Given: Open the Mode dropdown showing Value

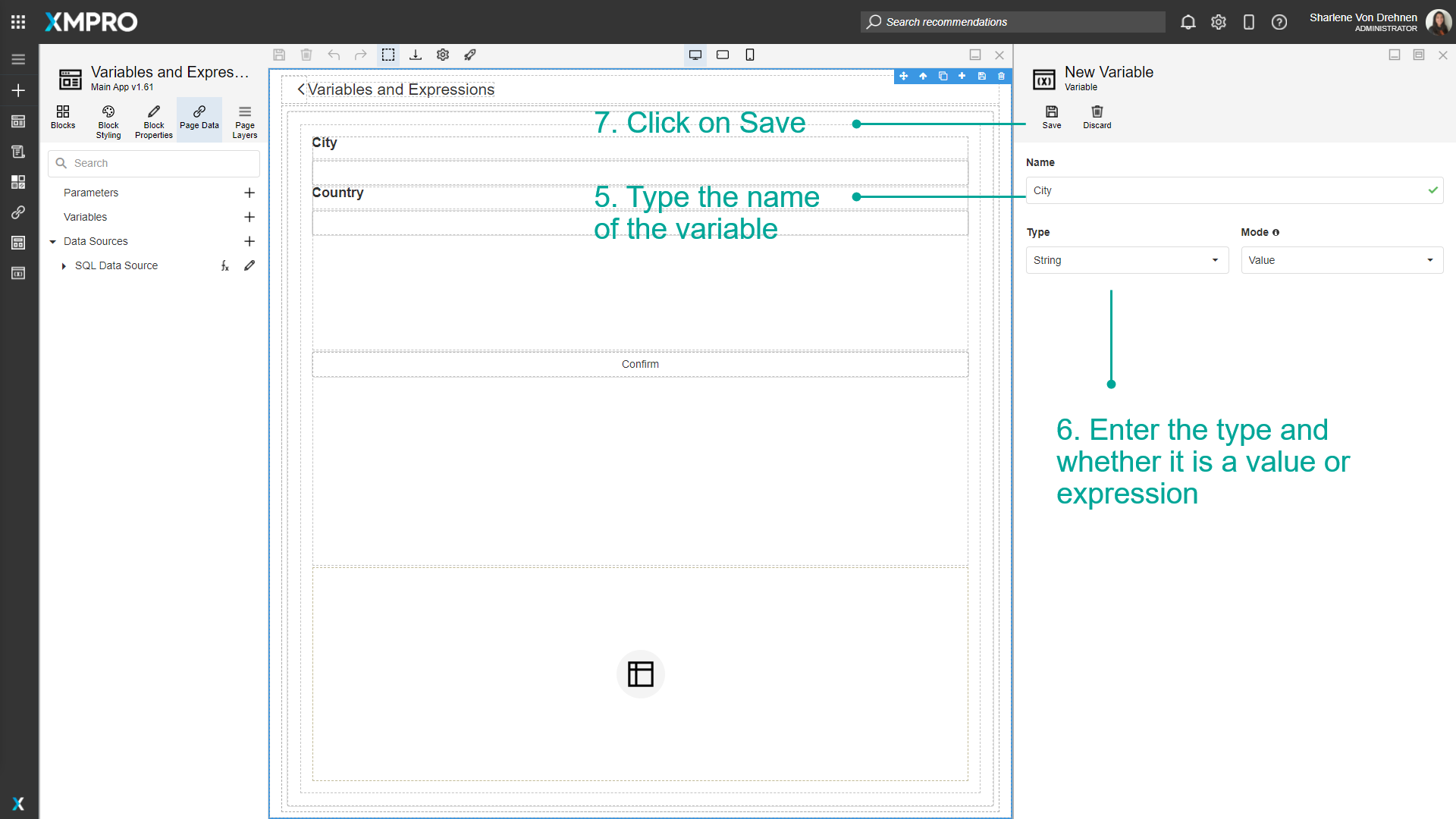Looking at the screenshot, I should pyautogui.click(x=1341, y=260).
